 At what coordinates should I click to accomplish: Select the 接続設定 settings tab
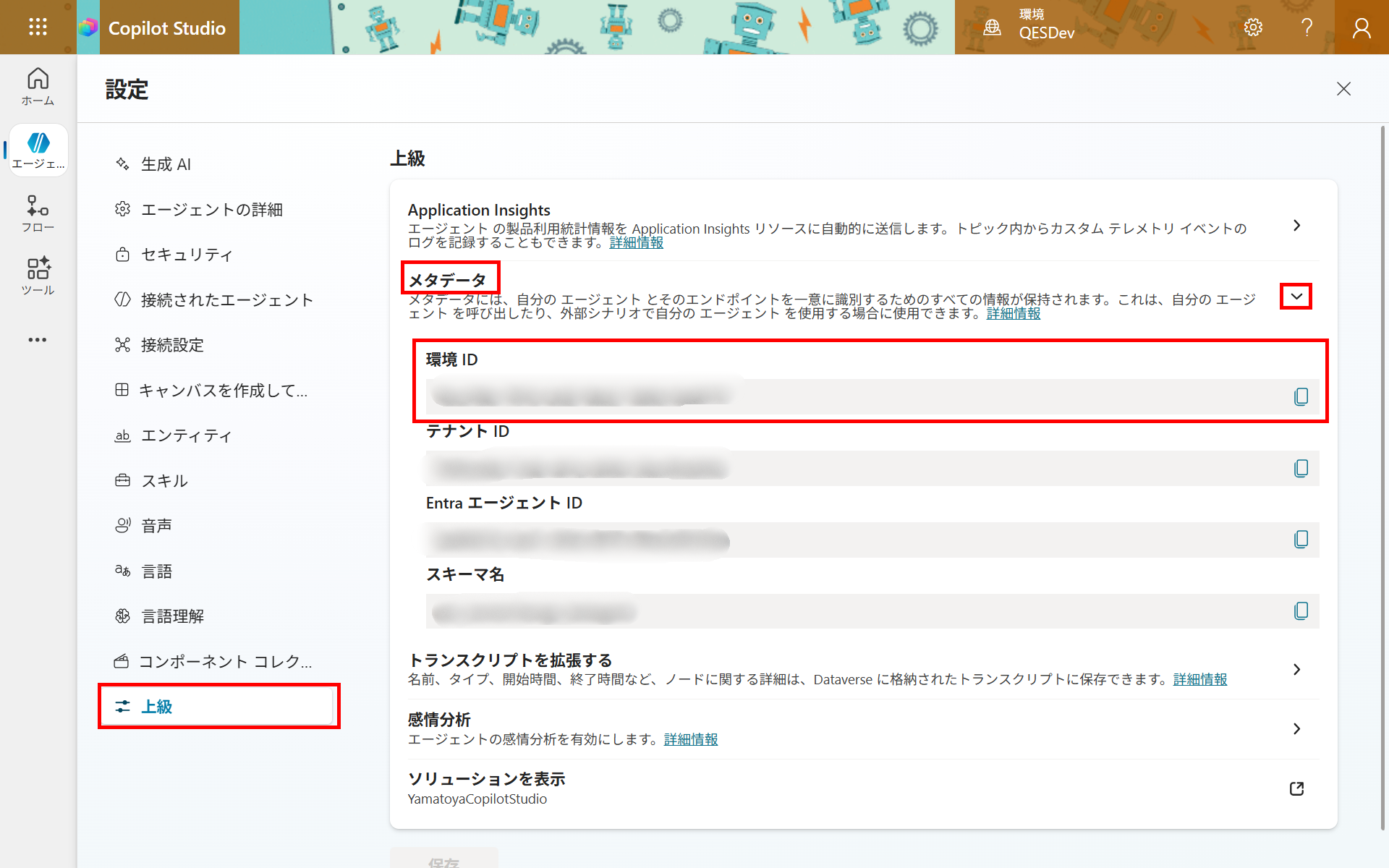coord(217,345)
